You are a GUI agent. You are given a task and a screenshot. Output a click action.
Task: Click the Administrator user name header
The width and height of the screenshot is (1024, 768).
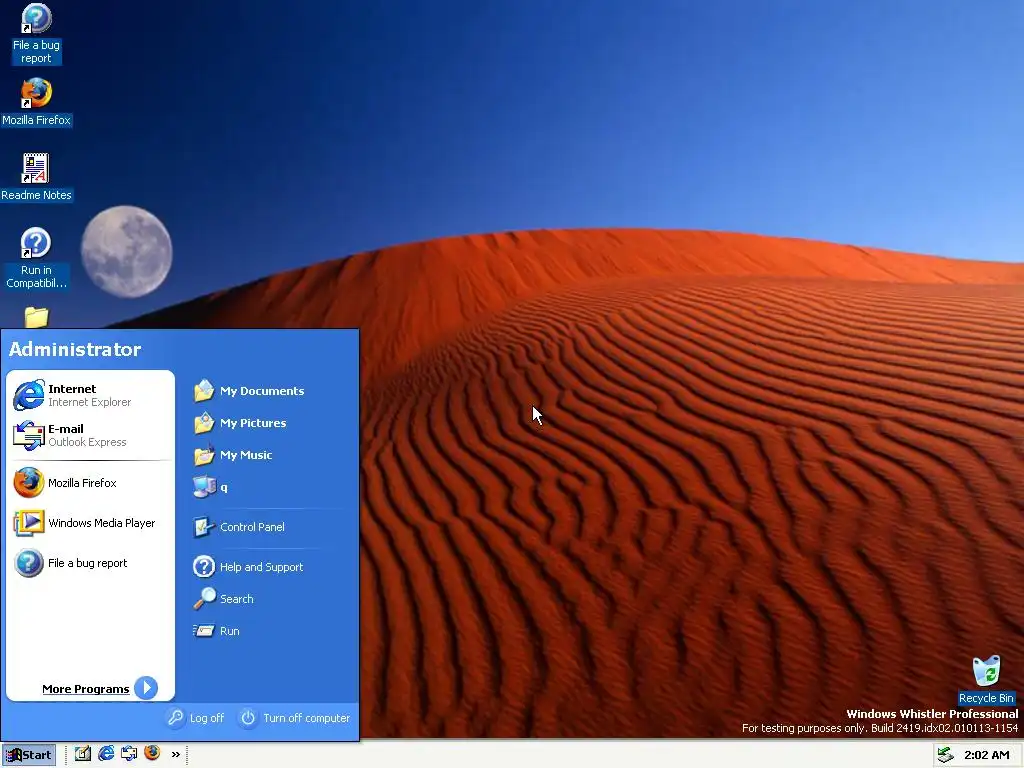coord(74,349)
